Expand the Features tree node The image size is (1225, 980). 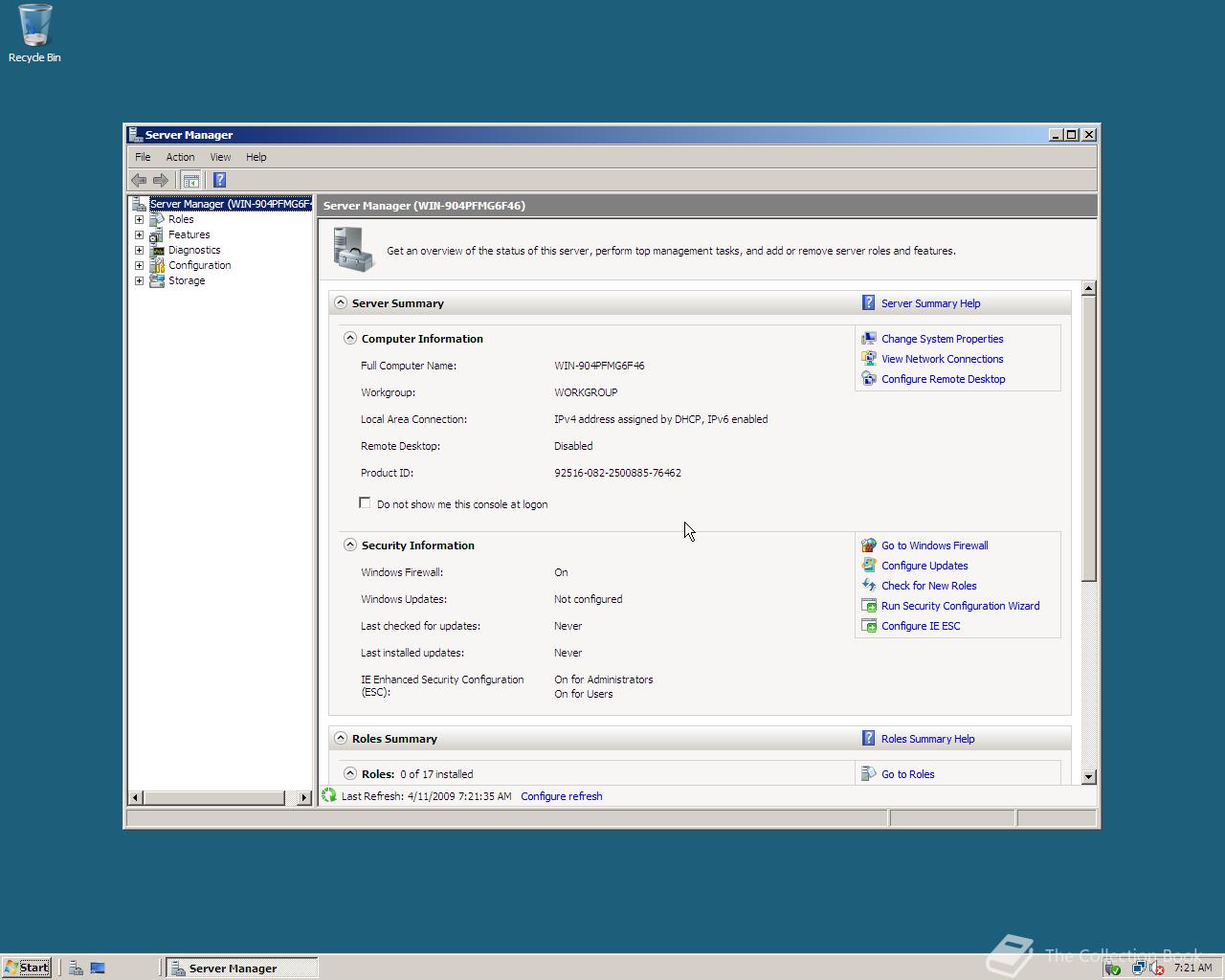point(139,234)
